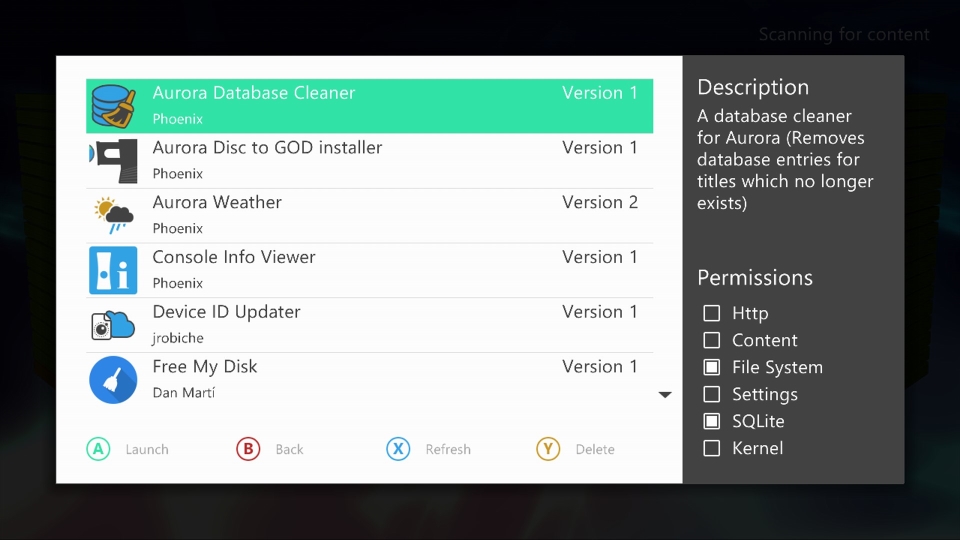
Task: Click the scroll-down arrow below the list
Action: [665, 395]
